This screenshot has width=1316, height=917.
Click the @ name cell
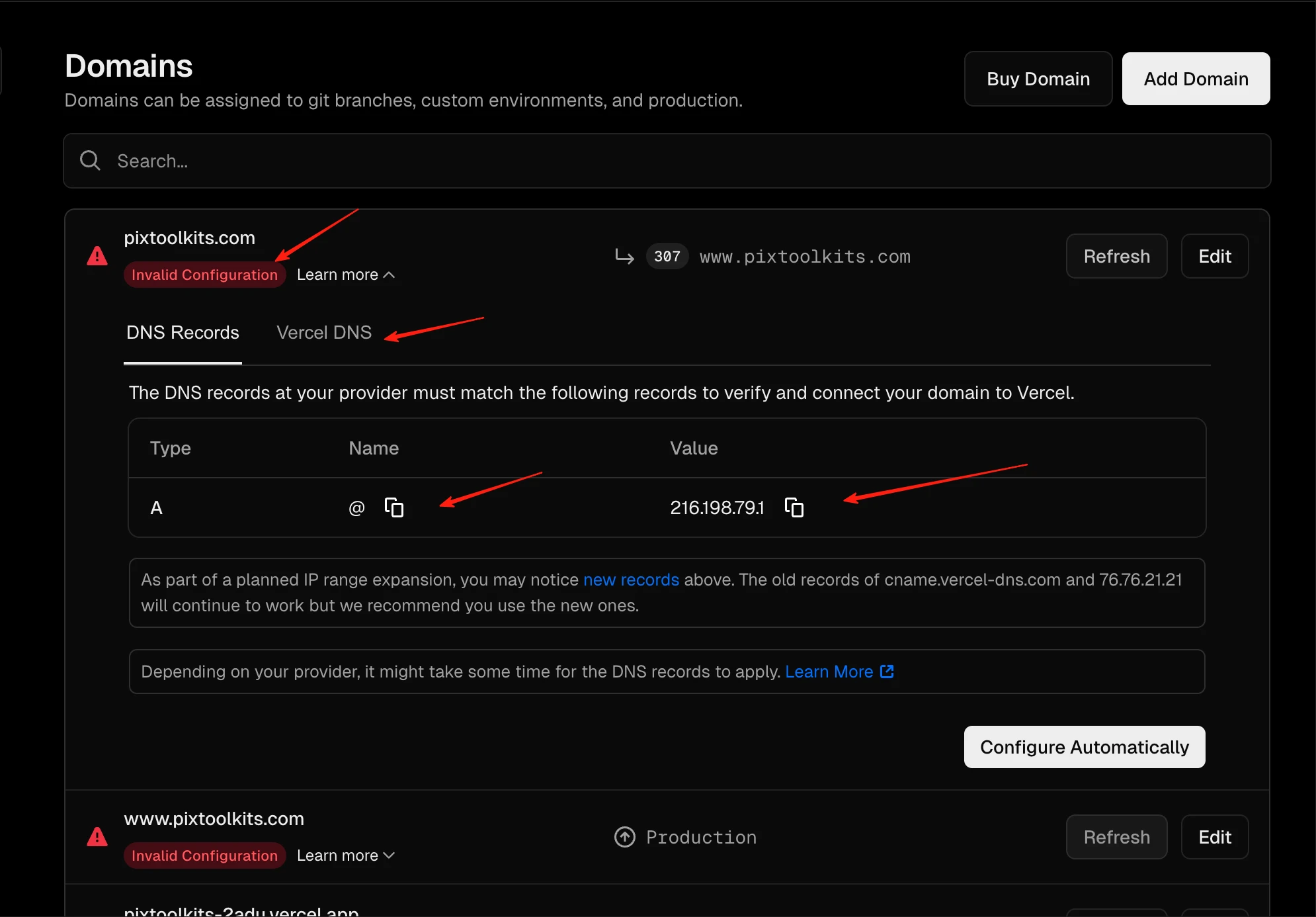[356, 507]
